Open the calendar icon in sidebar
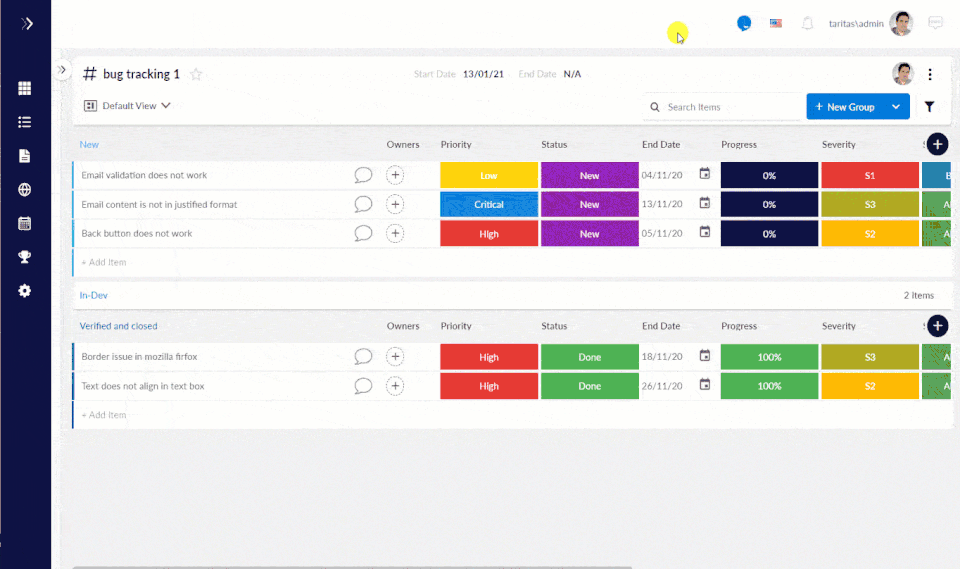This screenshot has height=569, width=960. click(24, 224)
